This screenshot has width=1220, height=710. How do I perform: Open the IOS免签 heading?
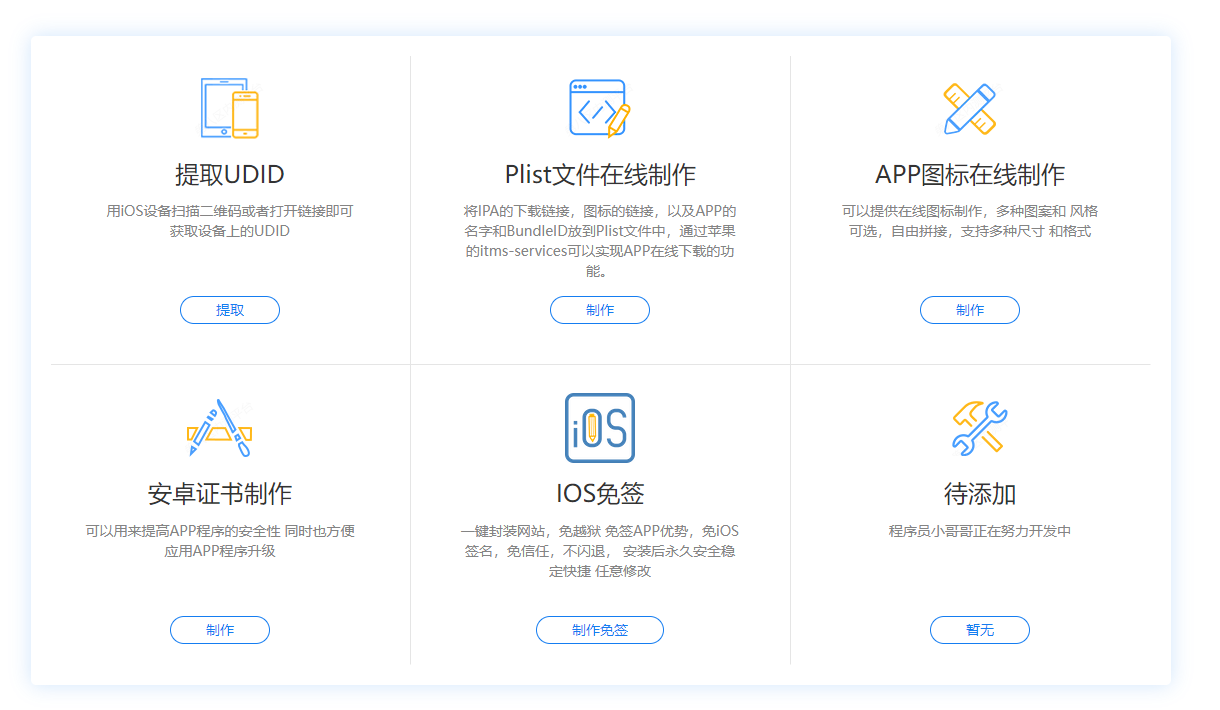pos(600,494)
